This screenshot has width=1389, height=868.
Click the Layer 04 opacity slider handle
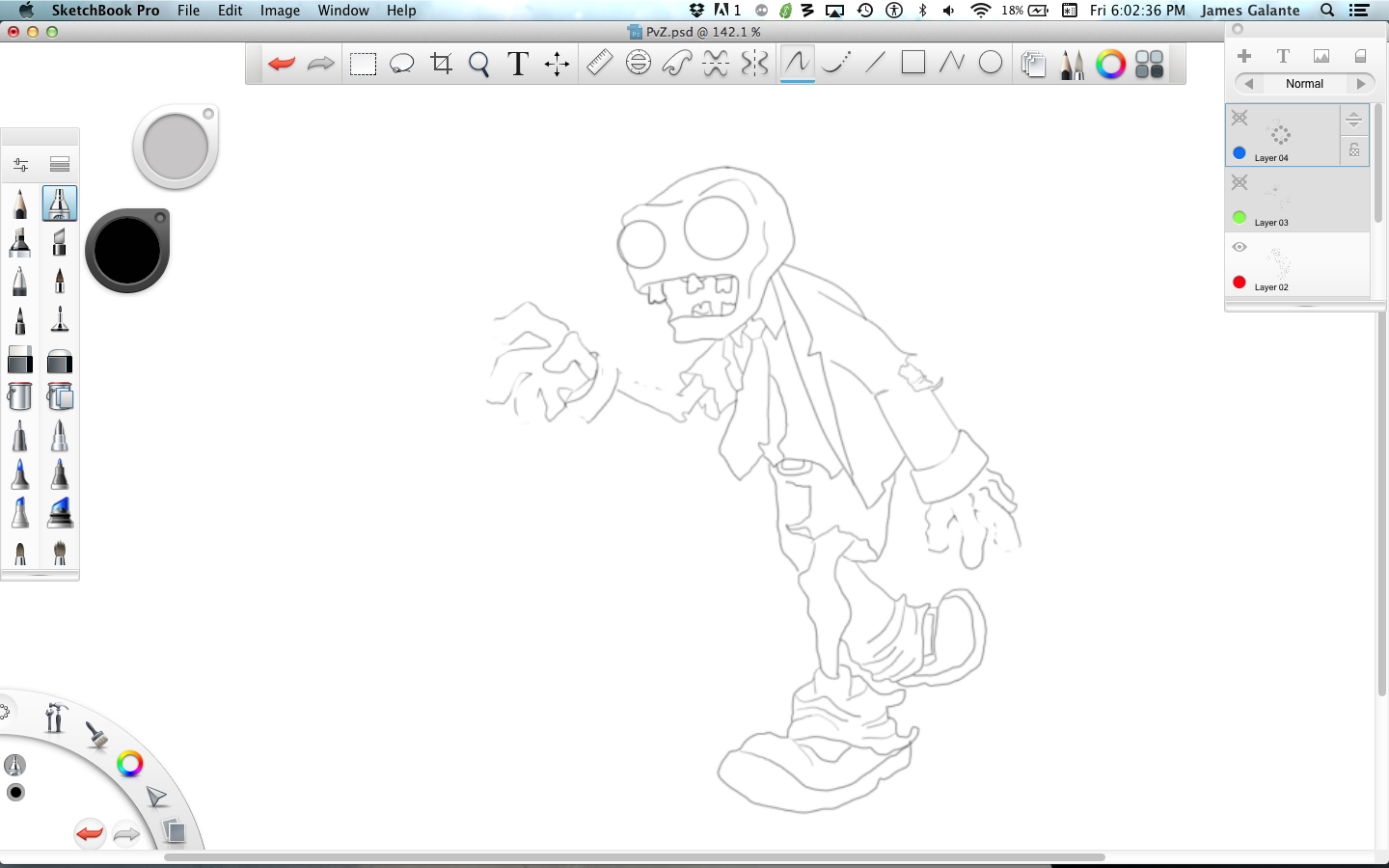point(1353,120)
